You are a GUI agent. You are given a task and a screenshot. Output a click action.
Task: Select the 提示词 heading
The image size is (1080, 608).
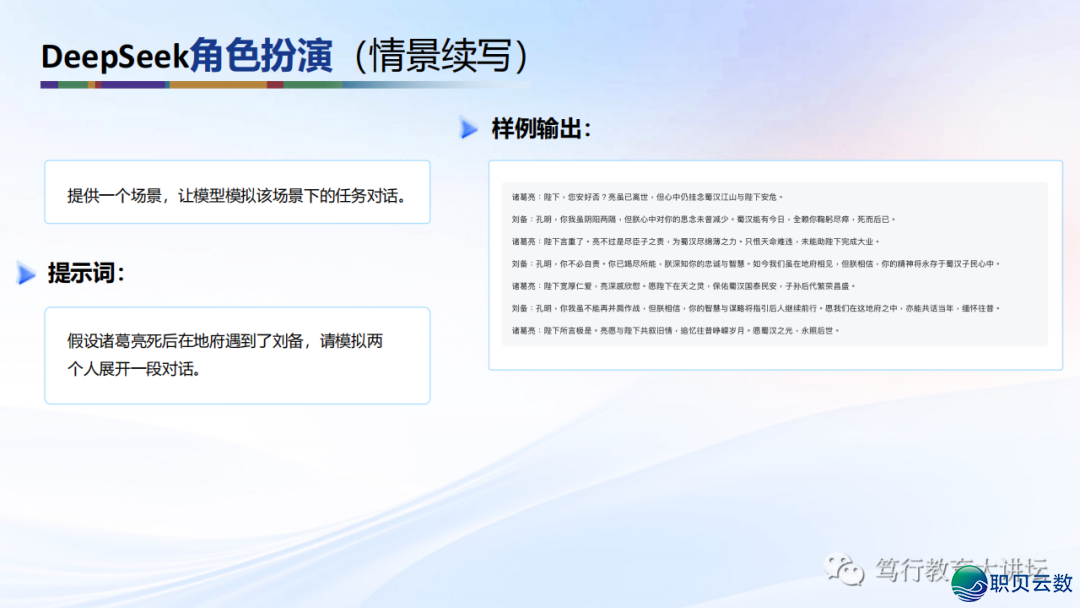pyautogui.click(x=87, y=273)
